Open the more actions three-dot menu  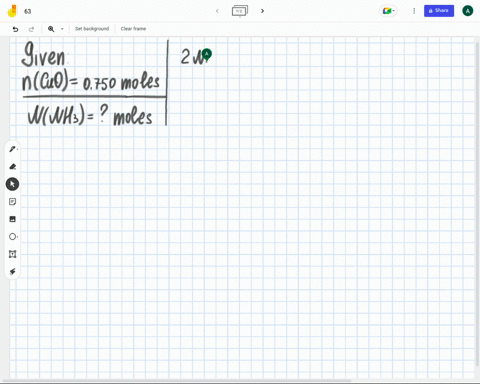click(414, 11)
